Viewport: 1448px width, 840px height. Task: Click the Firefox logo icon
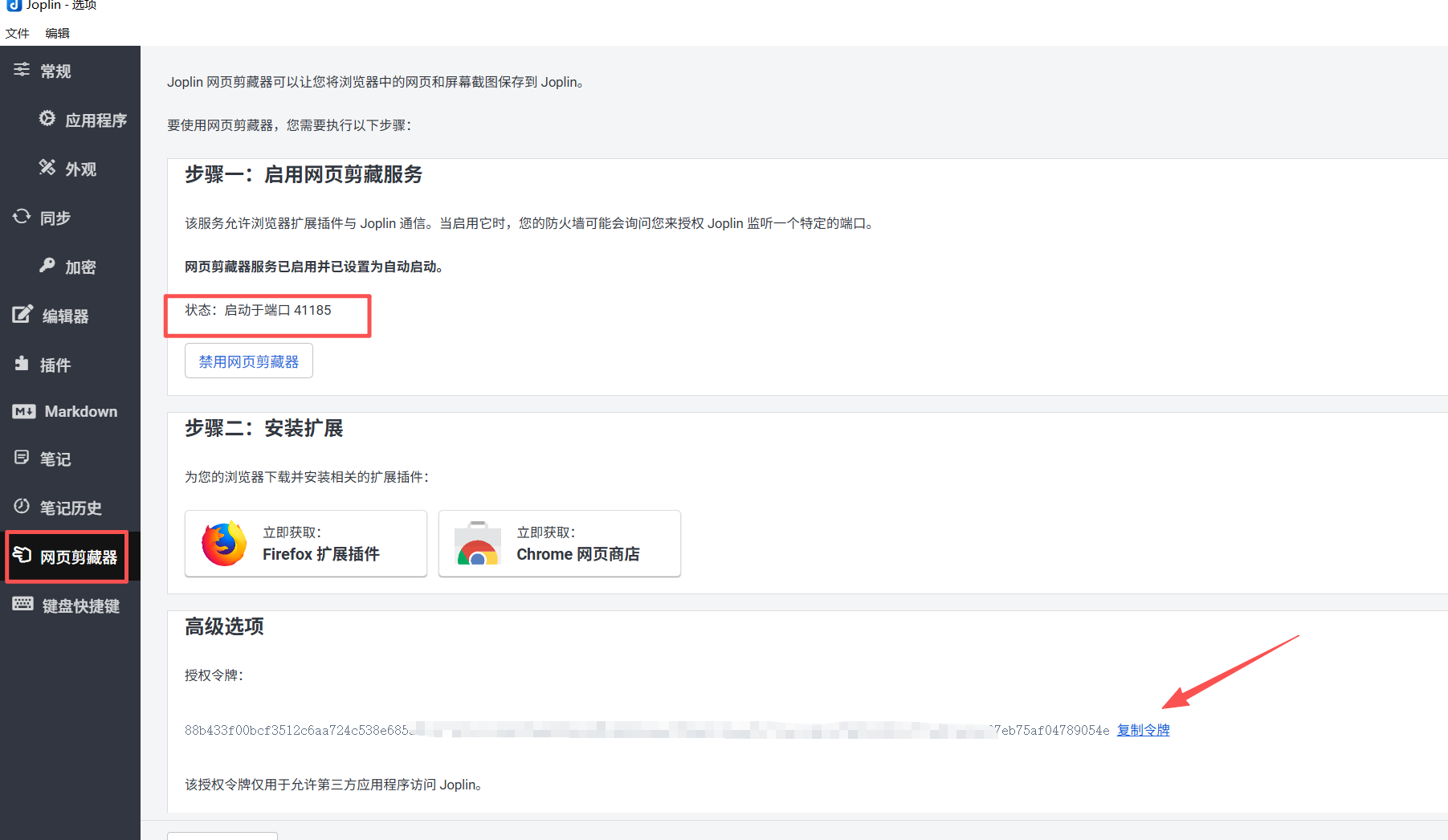point(224,544)
